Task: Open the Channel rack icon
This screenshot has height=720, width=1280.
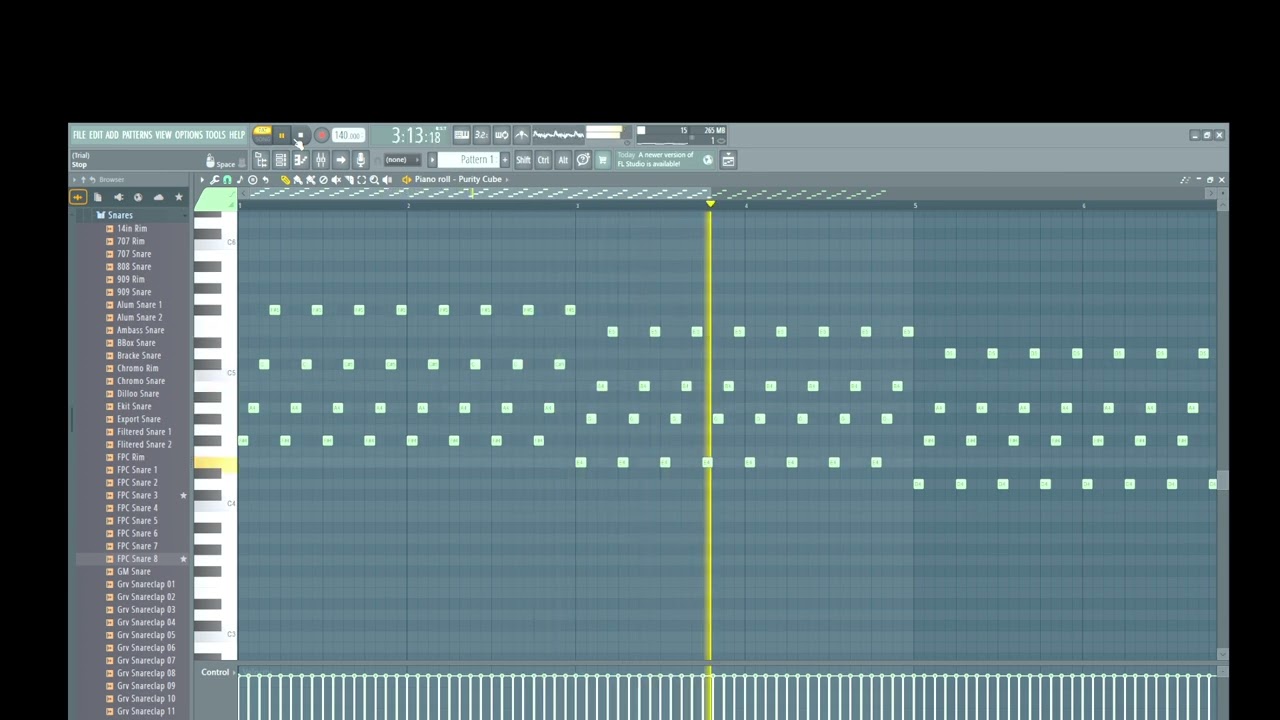Action: [281, 160]
